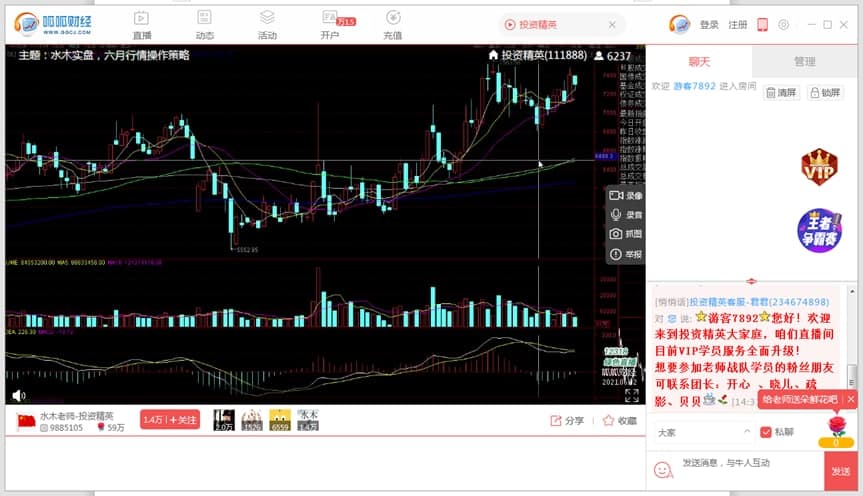Click the room title 投资精英(111888)
The width and height of the screenshot is (863, 496).
coord(543,55)
